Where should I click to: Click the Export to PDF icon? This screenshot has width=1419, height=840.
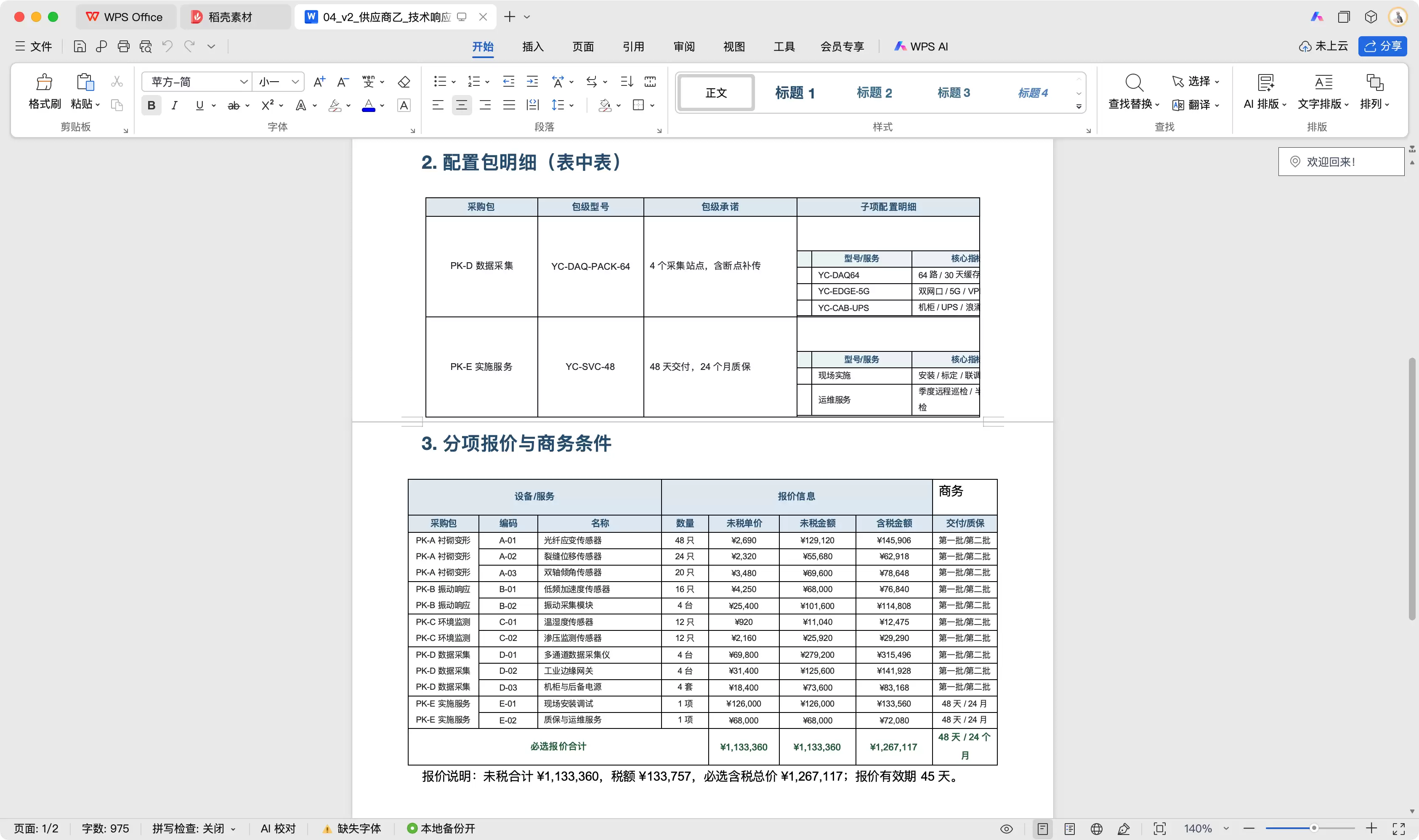click(x=102, y=46)
